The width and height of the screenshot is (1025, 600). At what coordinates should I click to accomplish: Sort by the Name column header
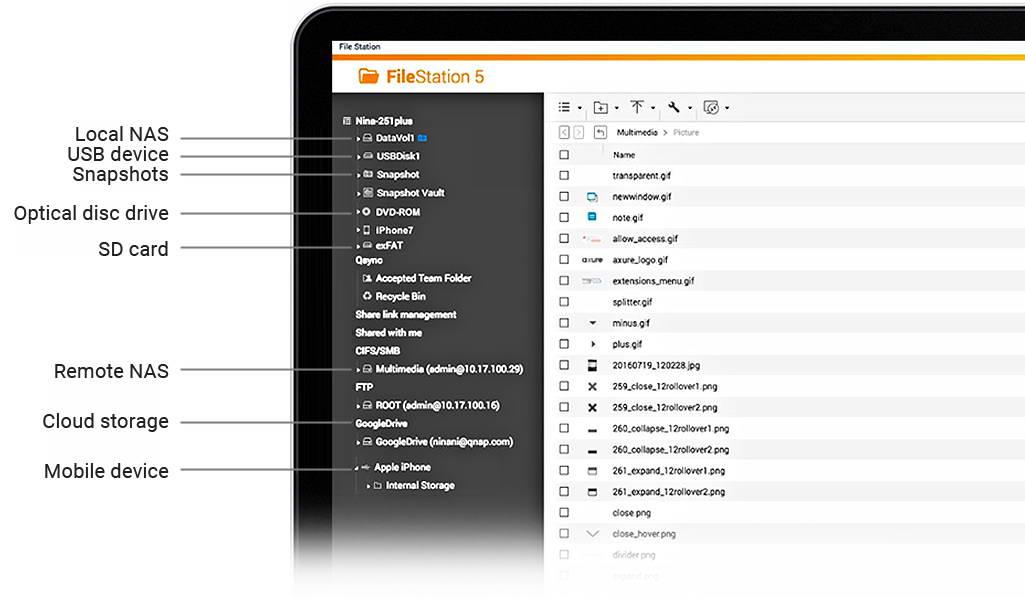[624, 155]
